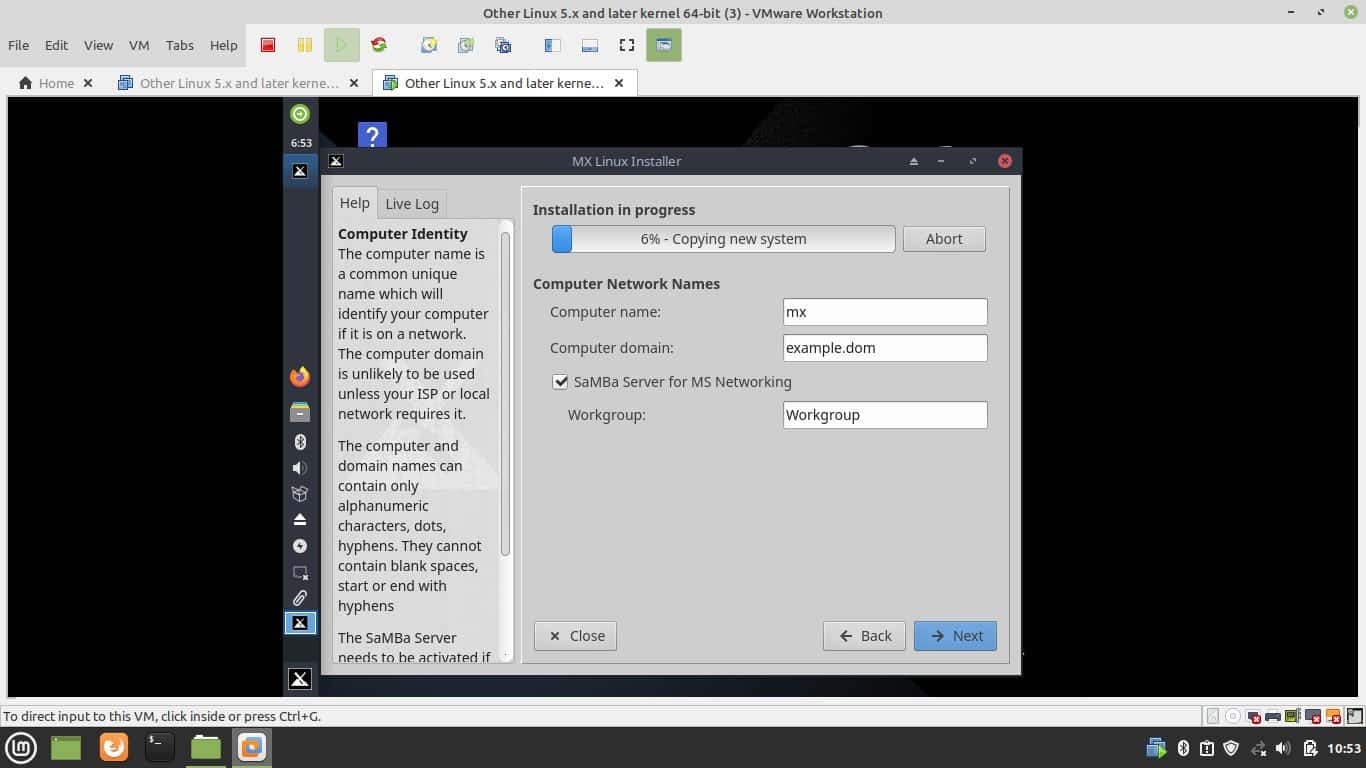Click the Unity mode green toolbar icon
Image resolution: width=1366 pixels, height=768 pixels.
664,45
